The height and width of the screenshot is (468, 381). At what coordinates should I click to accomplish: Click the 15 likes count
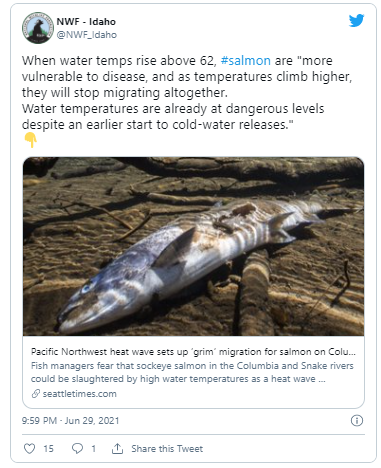[48, 449]
